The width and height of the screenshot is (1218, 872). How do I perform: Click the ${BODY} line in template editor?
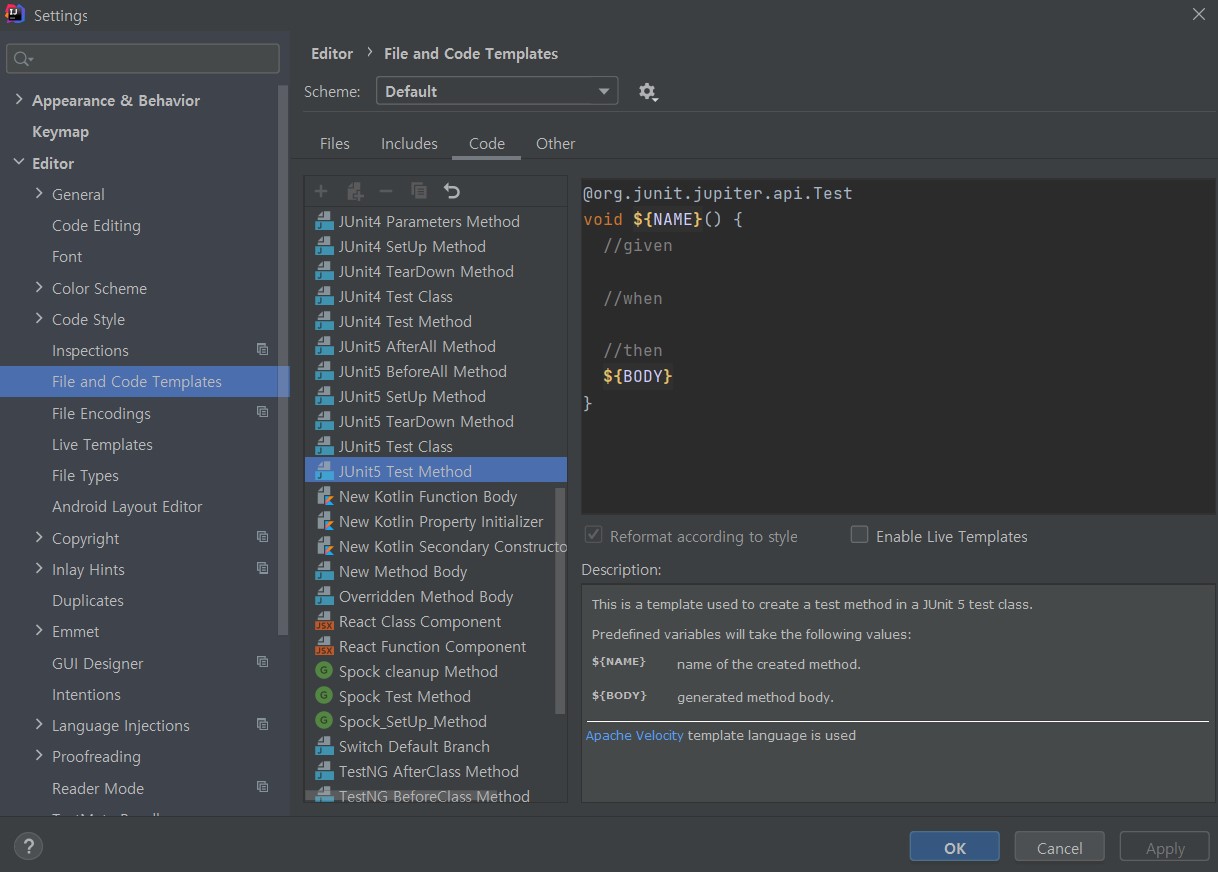(x=638, y=377)
